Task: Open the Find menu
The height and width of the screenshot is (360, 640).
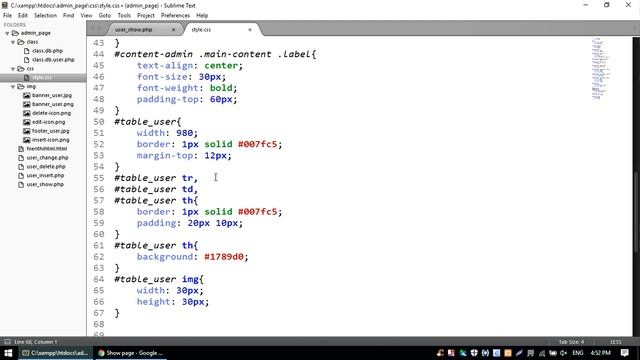Action: [69, 16]
